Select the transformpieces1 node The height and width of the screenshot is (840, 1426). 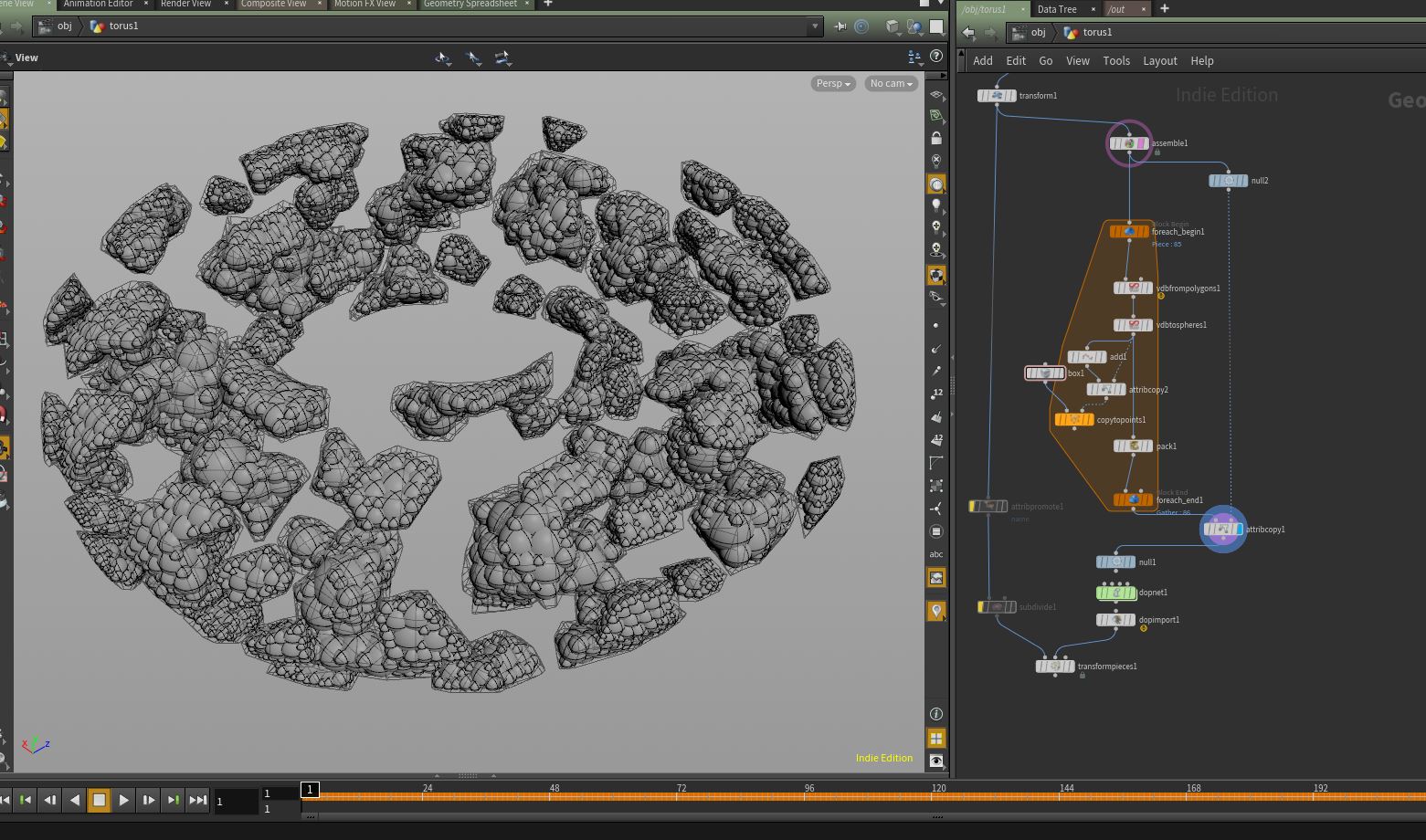tap(1055, 667)
